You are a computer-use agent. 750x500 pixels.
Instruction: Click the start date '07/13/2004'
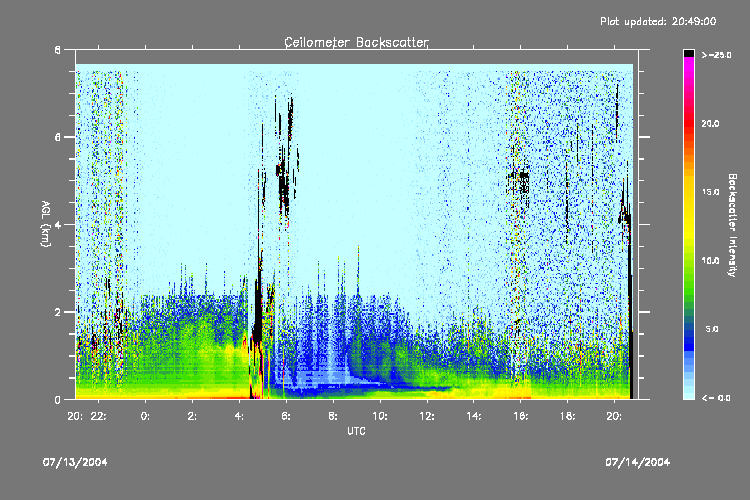coord(75,462)
